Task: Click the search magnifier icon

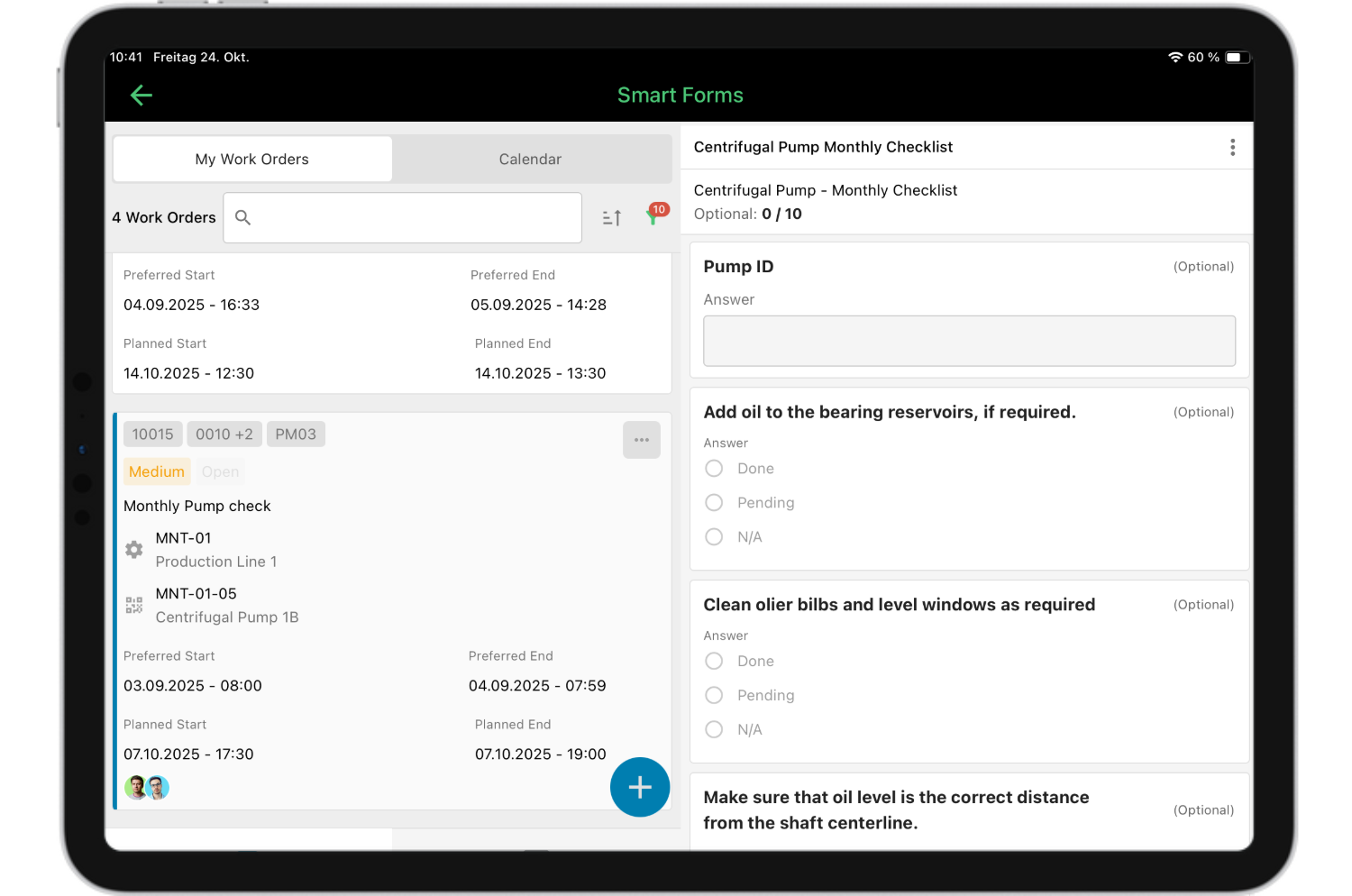Action: point(242,217)
